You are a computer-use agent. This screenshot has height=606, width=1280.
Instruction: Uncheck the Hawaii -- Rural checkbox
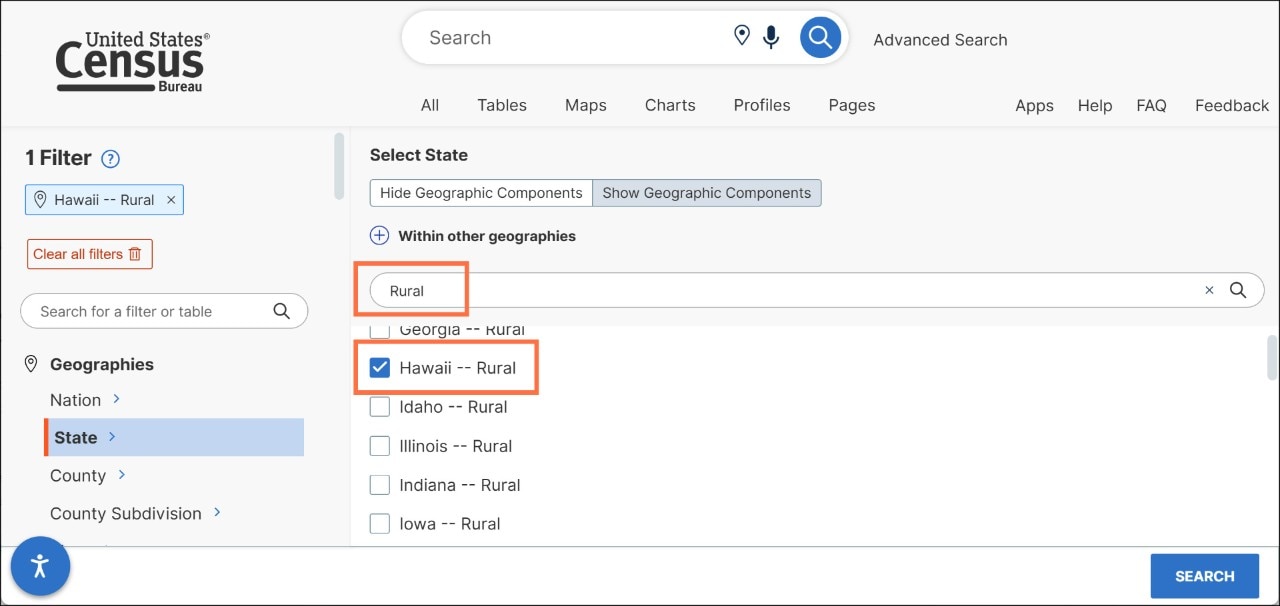(x=380, y=368)
